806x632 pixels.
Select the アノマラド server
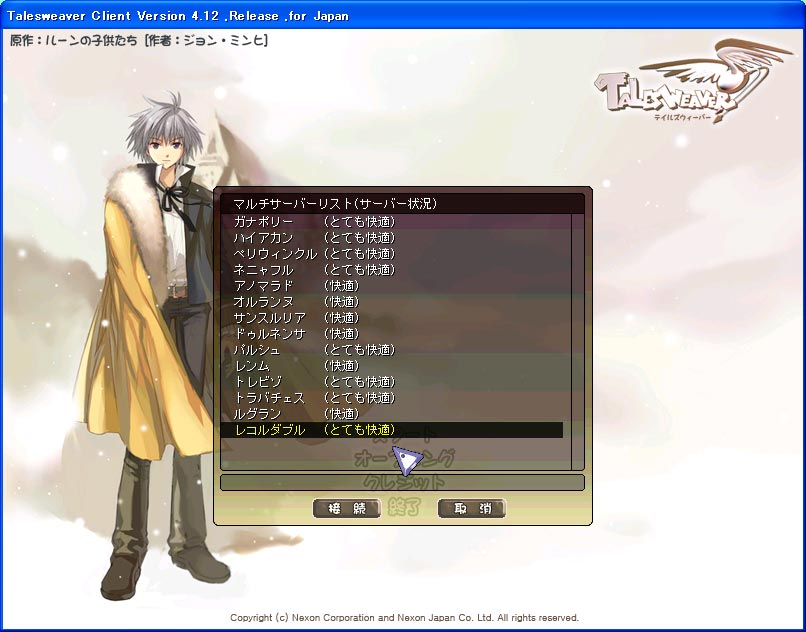392,285
